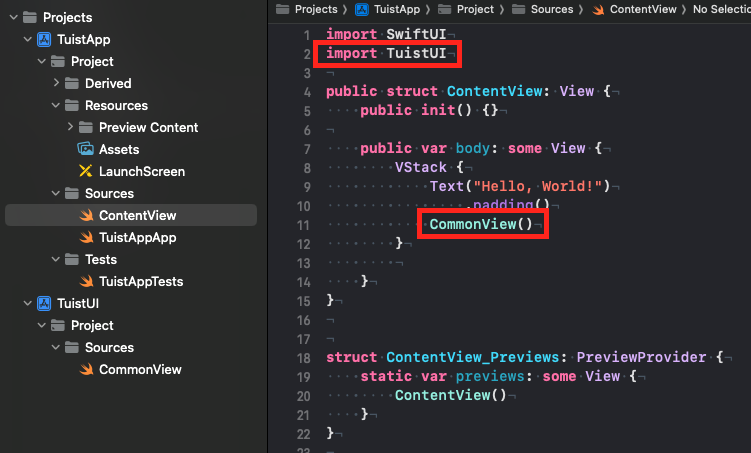Click CommonView() call in editor
This screenshot has height=453, width=751.
coord(481,224)
